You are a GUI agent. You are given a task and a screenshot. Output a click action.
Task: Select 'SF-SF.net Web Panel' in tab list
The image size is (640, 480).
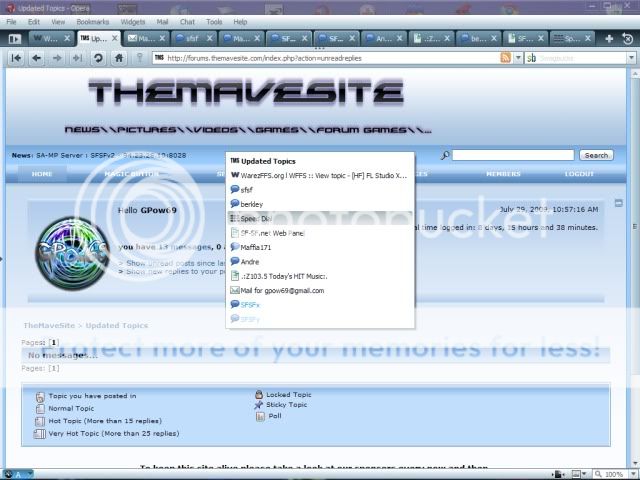(x=320, y=233)
